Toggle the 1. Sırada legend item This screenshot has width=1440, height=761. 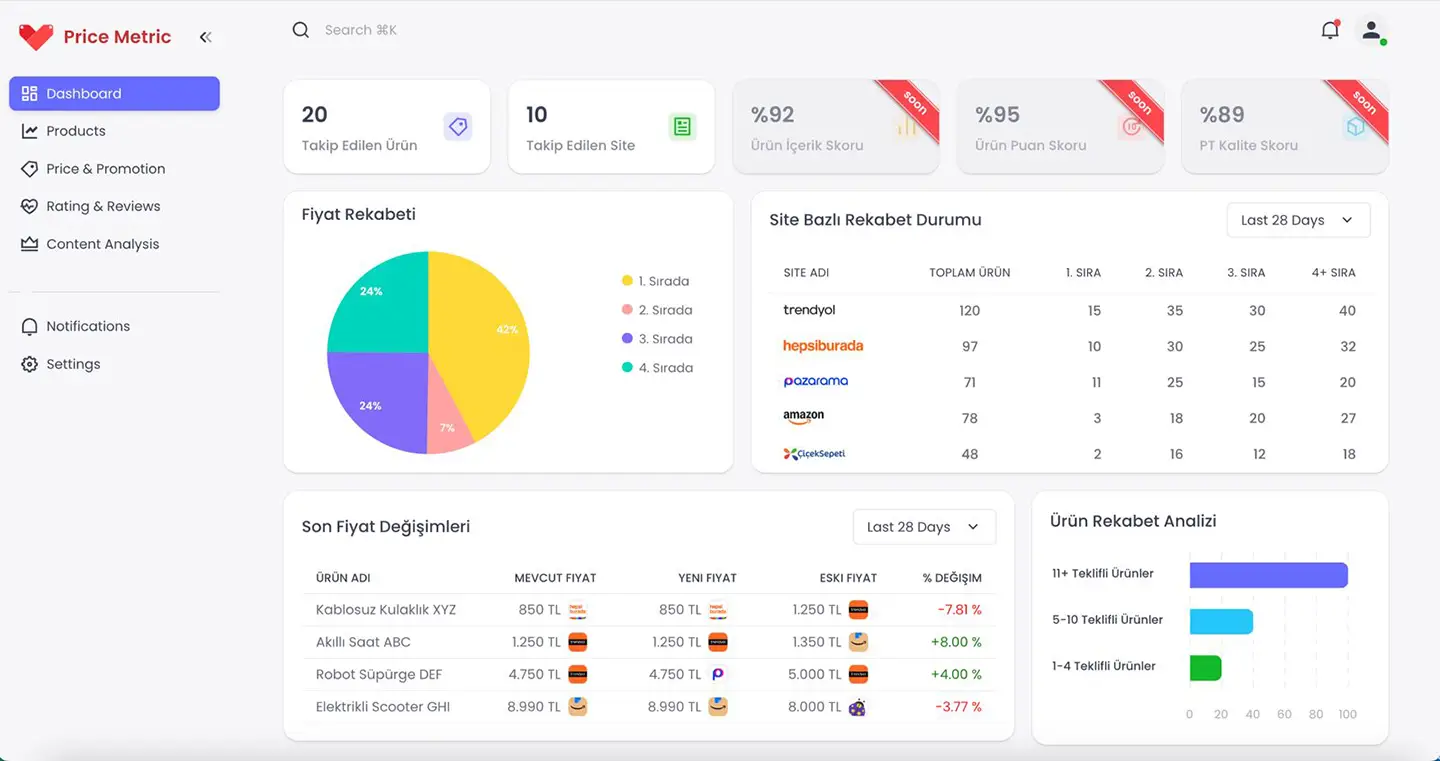click(x=656, y=281)
